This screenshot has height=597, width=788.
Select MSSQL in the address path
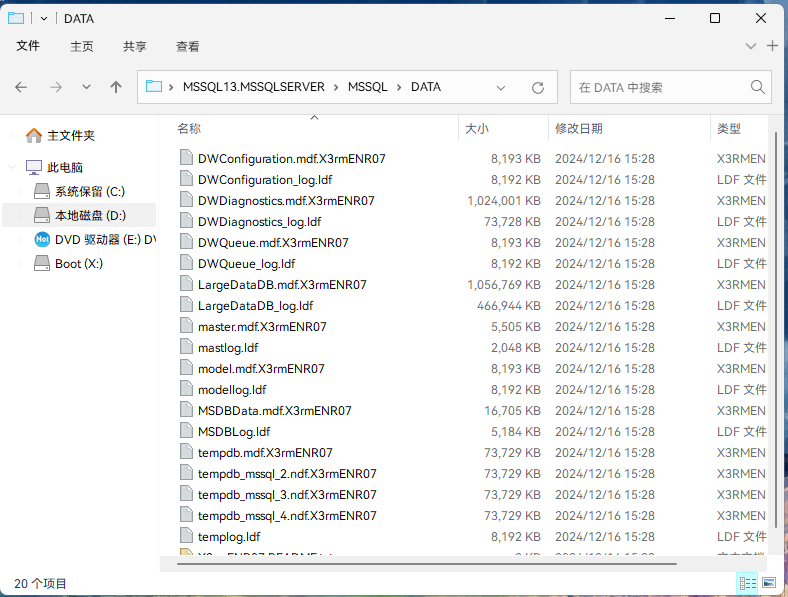tap(367, 87)
